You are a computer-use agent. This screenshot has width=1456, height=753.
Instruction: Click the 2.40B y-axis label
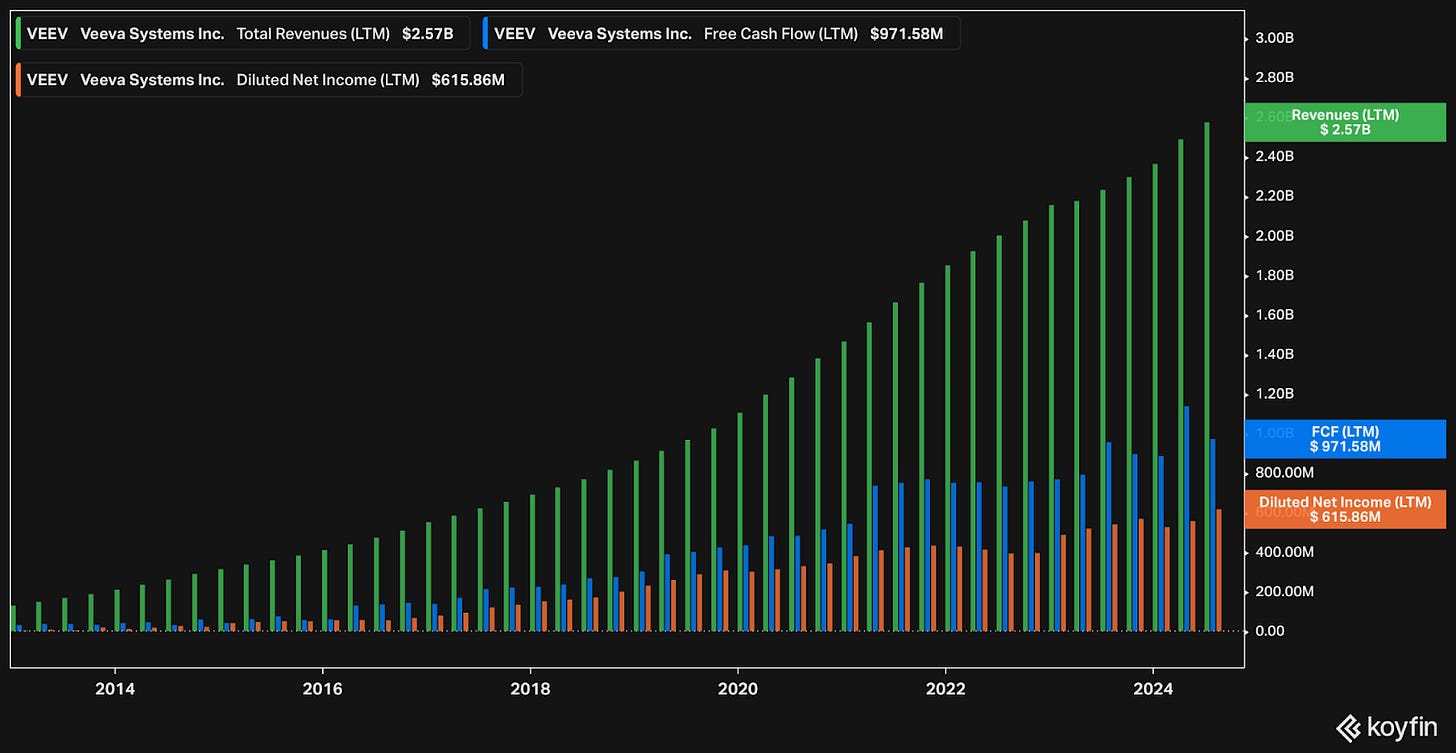[x=1275, y=156]
